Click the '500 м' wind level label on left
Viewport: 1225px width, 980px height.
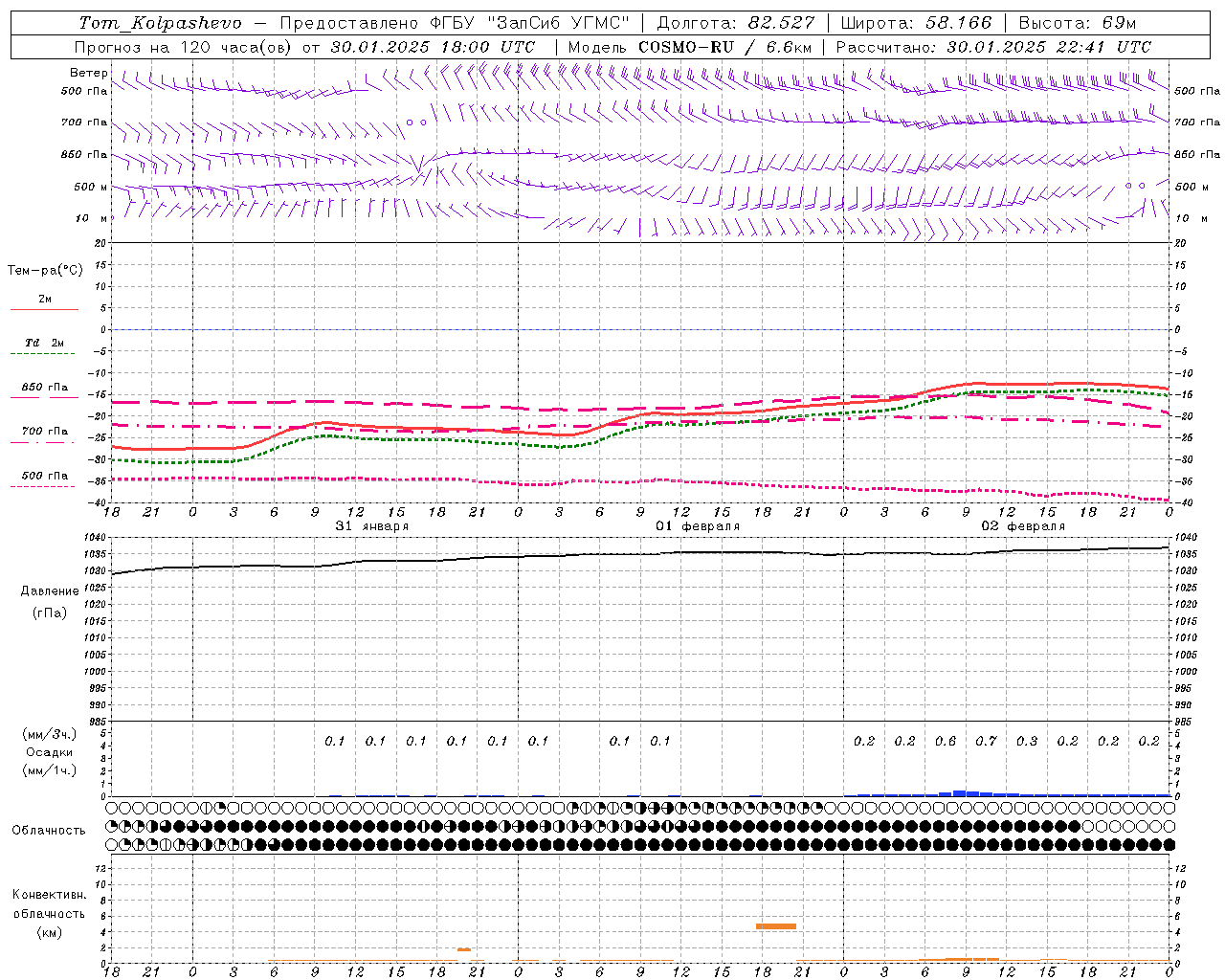click(91, 187)
